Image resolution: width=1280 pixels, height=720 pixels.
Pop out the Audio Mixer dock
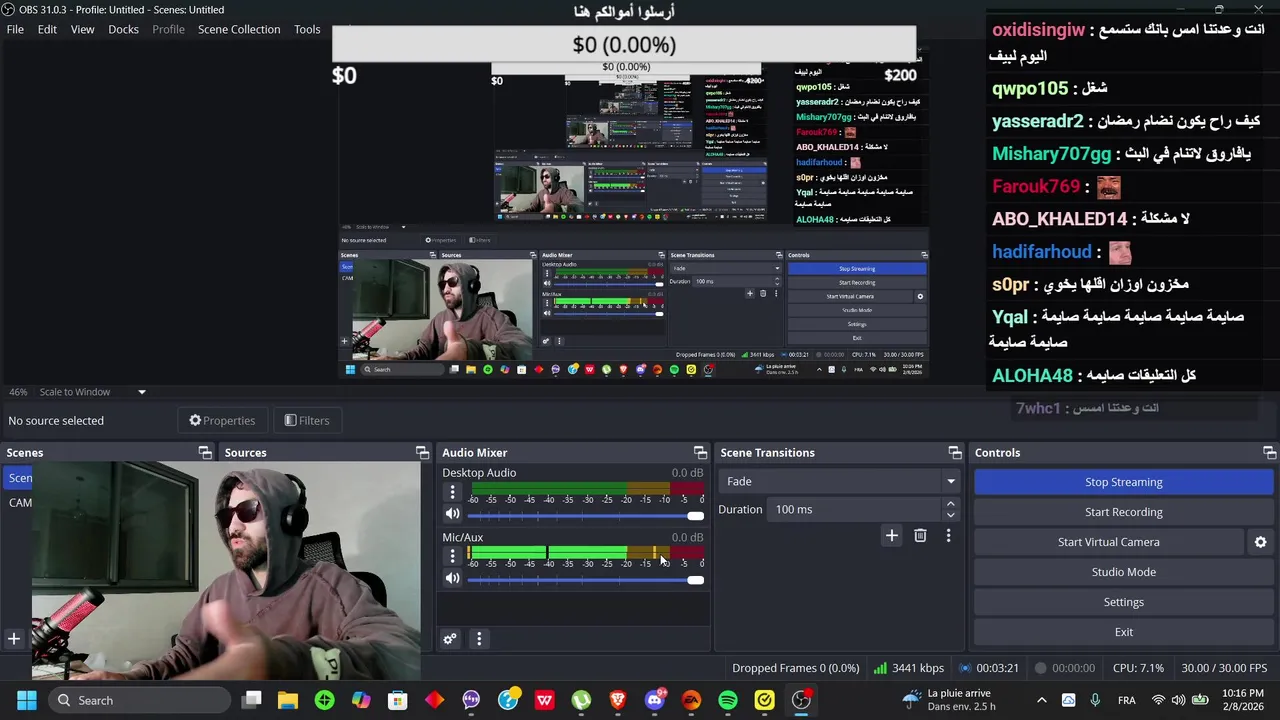pos(700,453)
